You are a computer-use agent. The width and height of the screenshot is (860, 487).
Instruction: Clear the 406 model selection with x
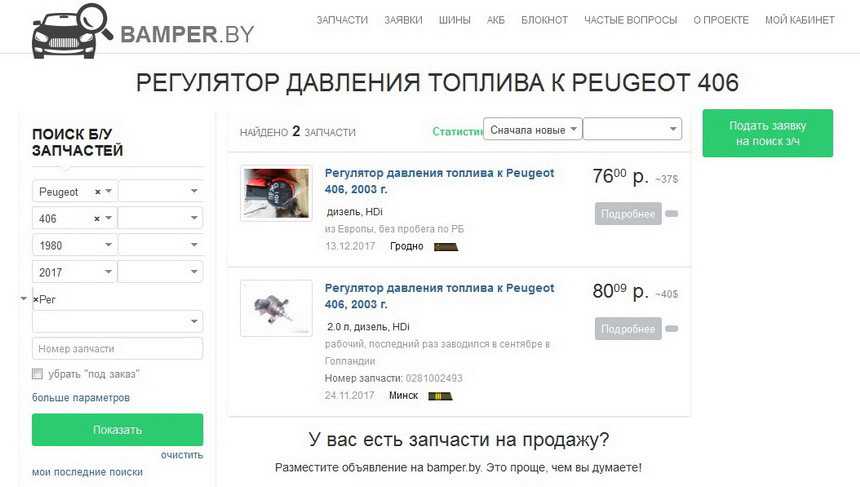(97, 219)
